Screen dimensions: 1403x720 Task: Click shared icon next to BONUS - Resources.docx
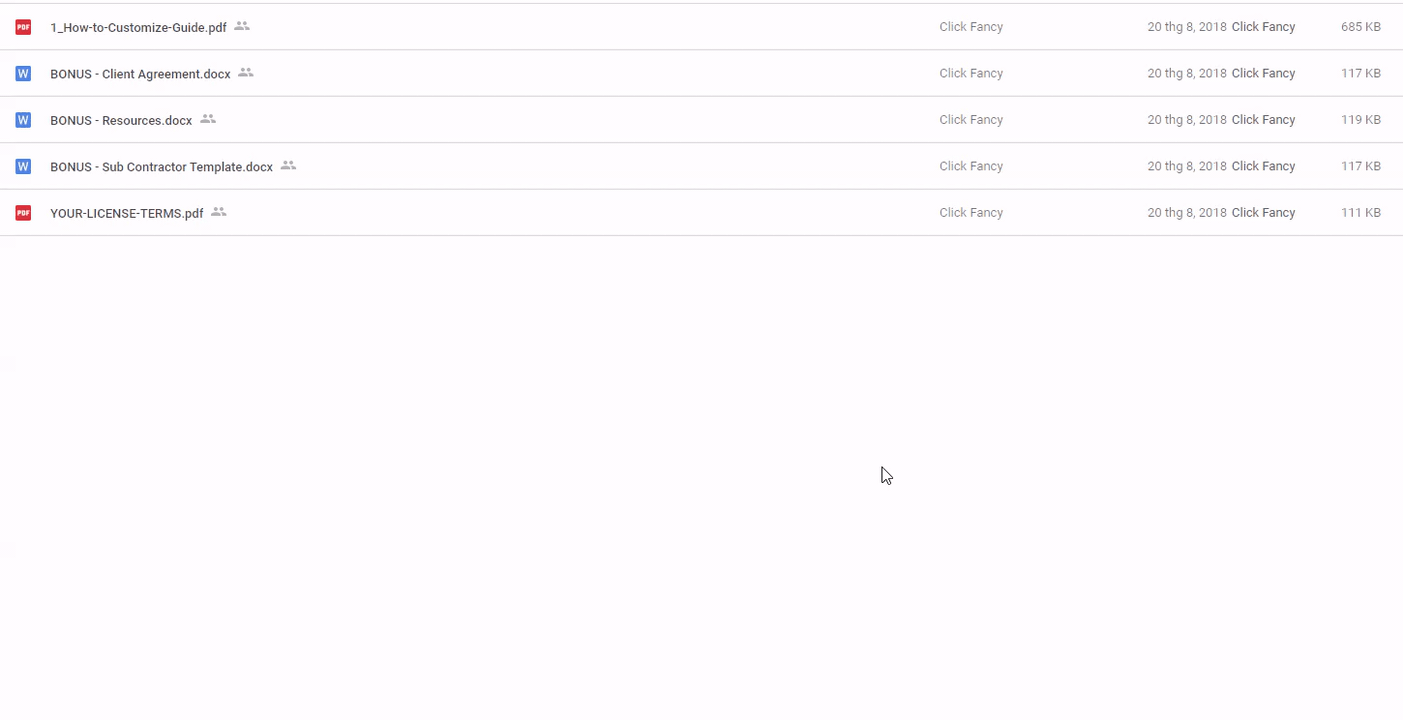(208, 119)
